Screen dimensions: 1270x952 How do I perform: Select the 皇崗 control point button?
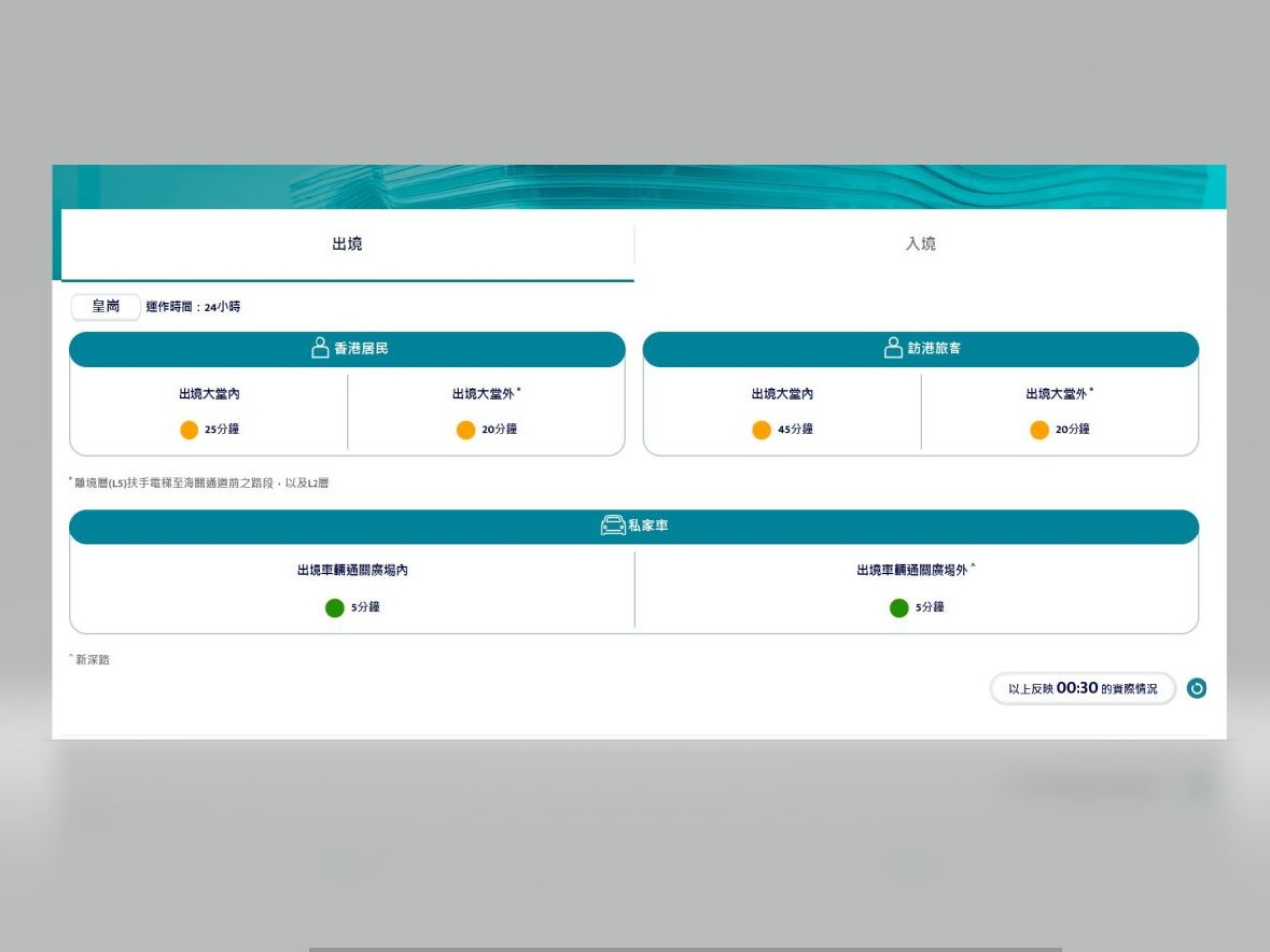[106, 306]
